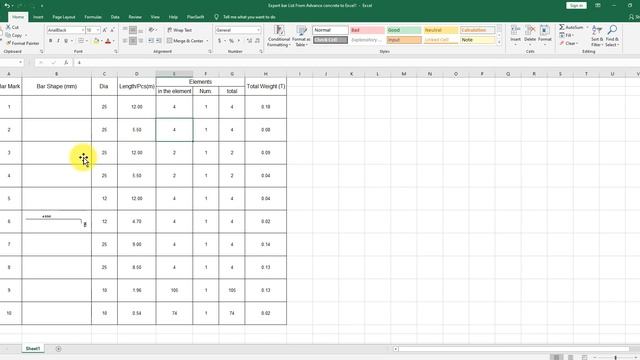Apply the Neutral cell style
The width and height of the screenshot is (640, 360).
440,30
